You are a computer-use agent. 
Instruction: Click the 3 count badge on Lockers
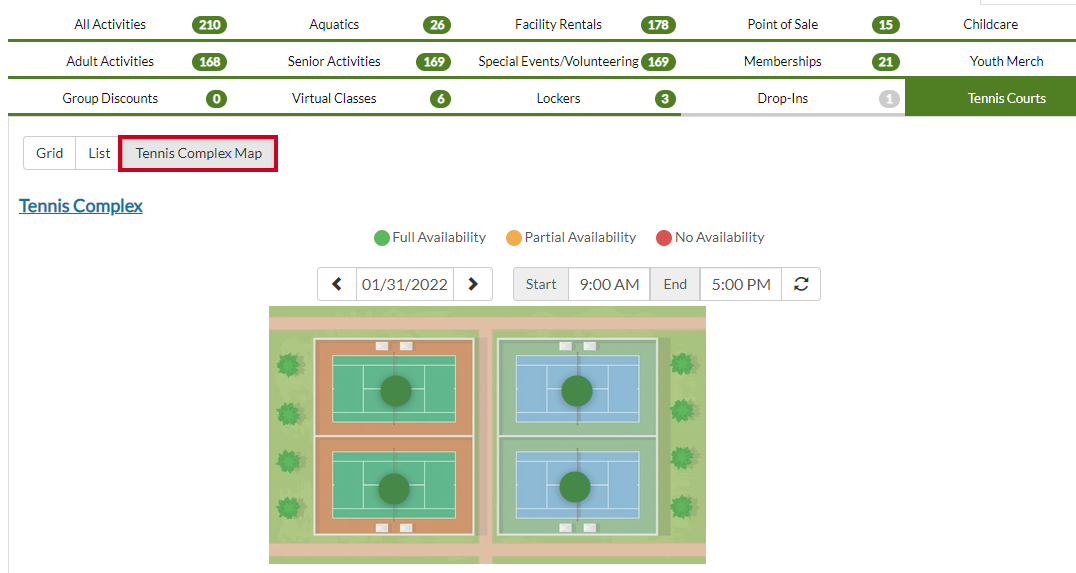click(x=665, y=100)
